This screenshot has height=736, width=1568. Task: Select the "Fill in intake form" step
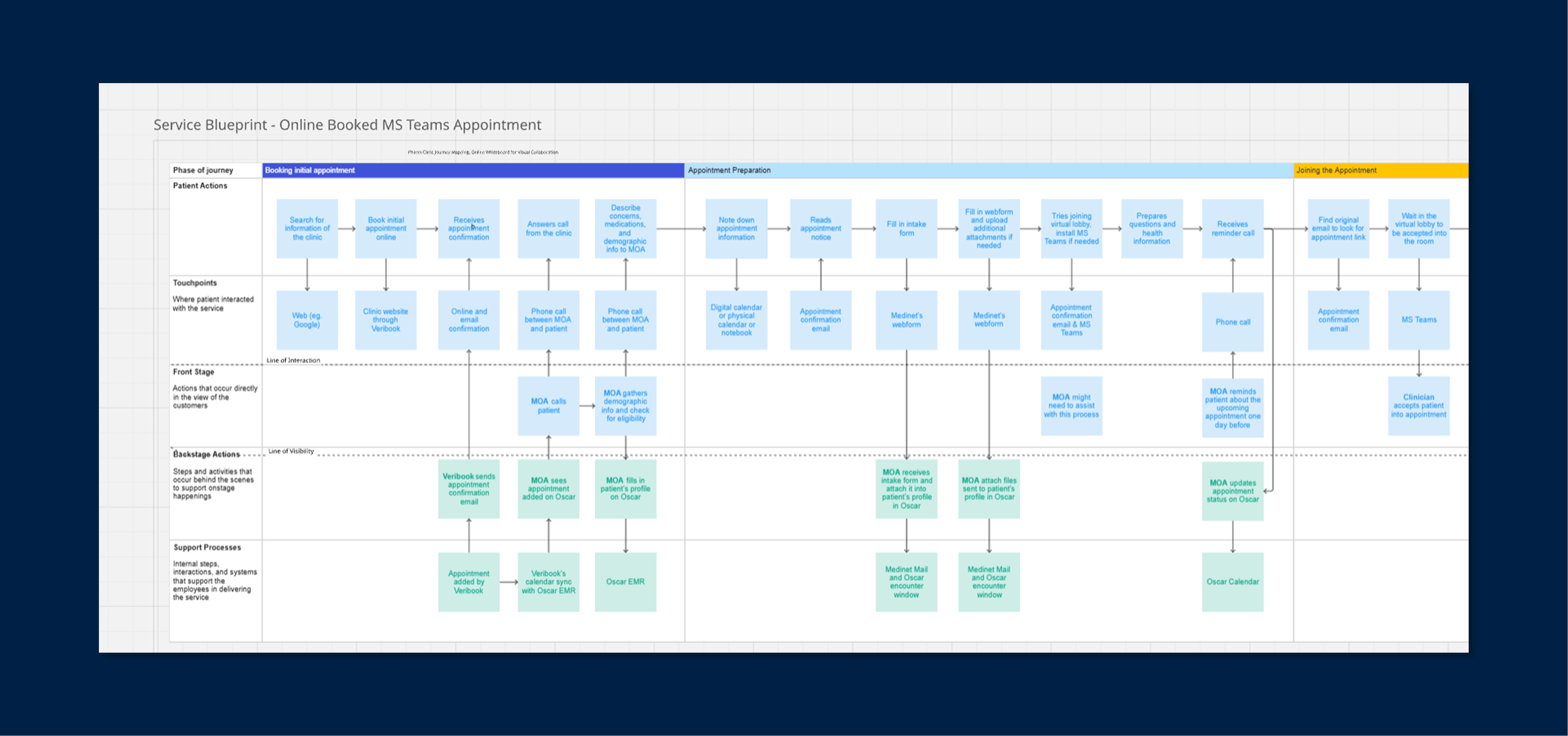(906, 228)
